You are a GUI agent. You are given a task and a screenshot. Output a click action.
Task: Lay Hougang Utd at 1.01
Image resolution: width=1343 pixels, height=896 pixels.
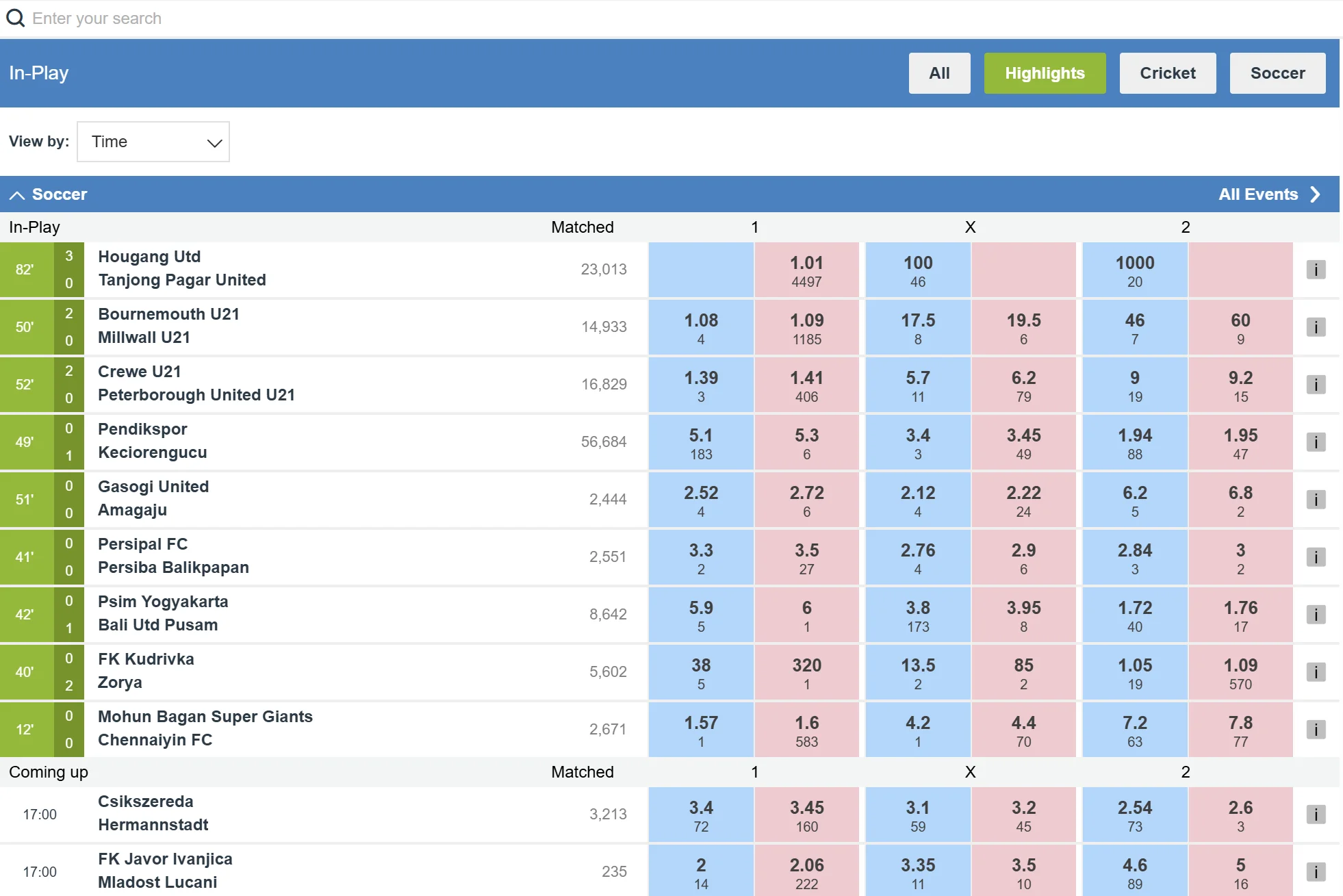(x=806, y=270)
